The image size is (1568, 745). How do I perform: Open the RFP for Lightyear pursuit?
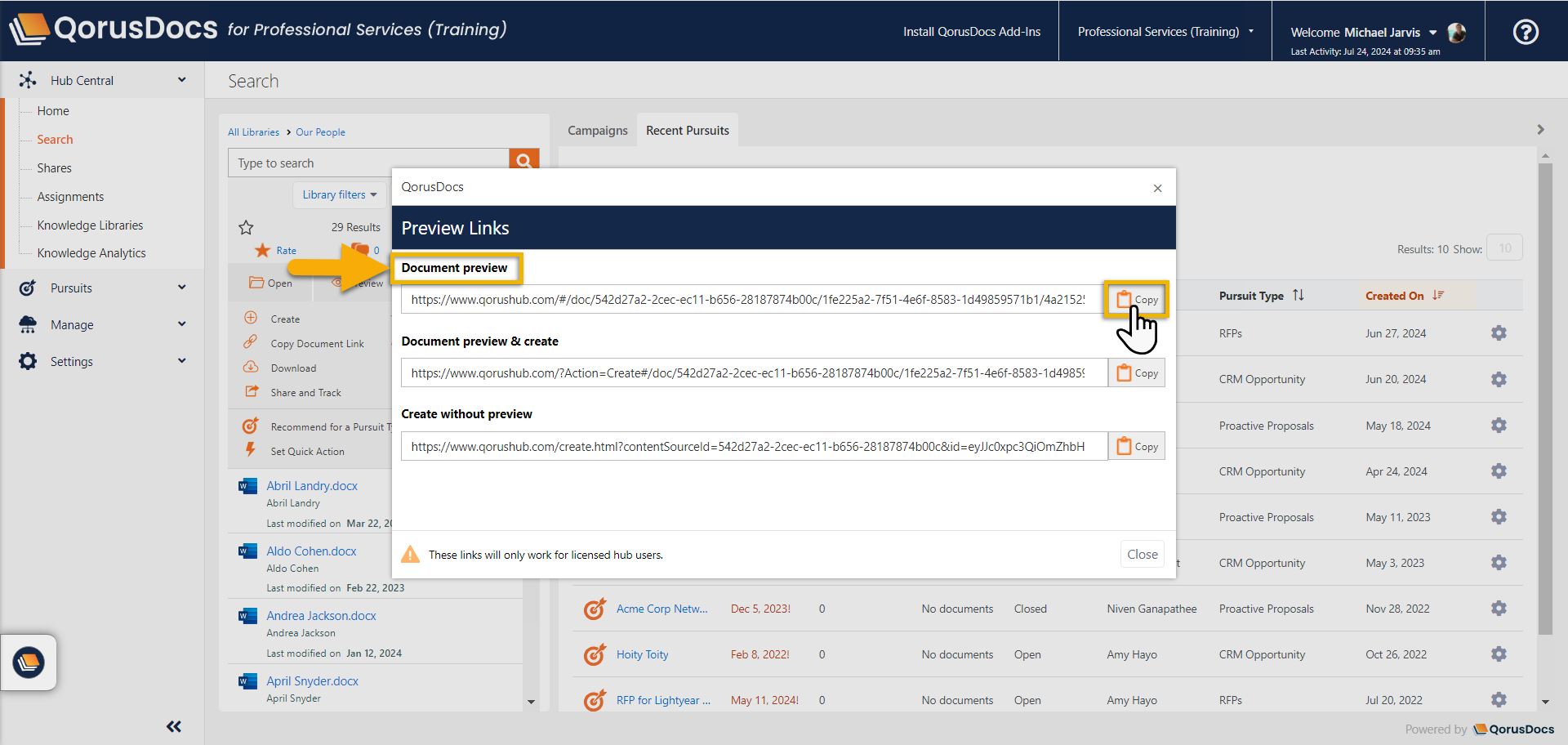(x=663, y=700)
